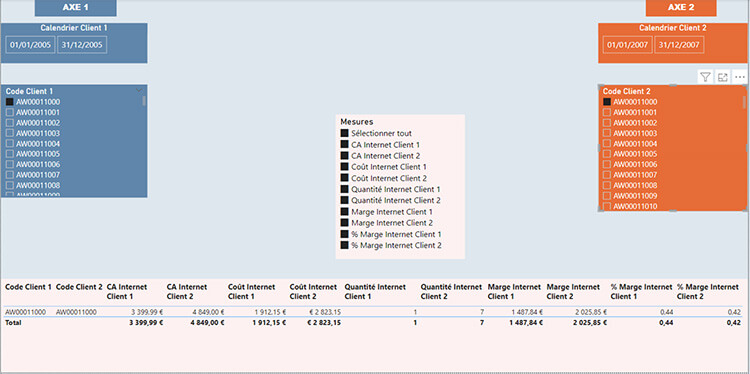Sort by CA Internet Client 2 column header
750x374 pixels.
[x=187, y=291]
